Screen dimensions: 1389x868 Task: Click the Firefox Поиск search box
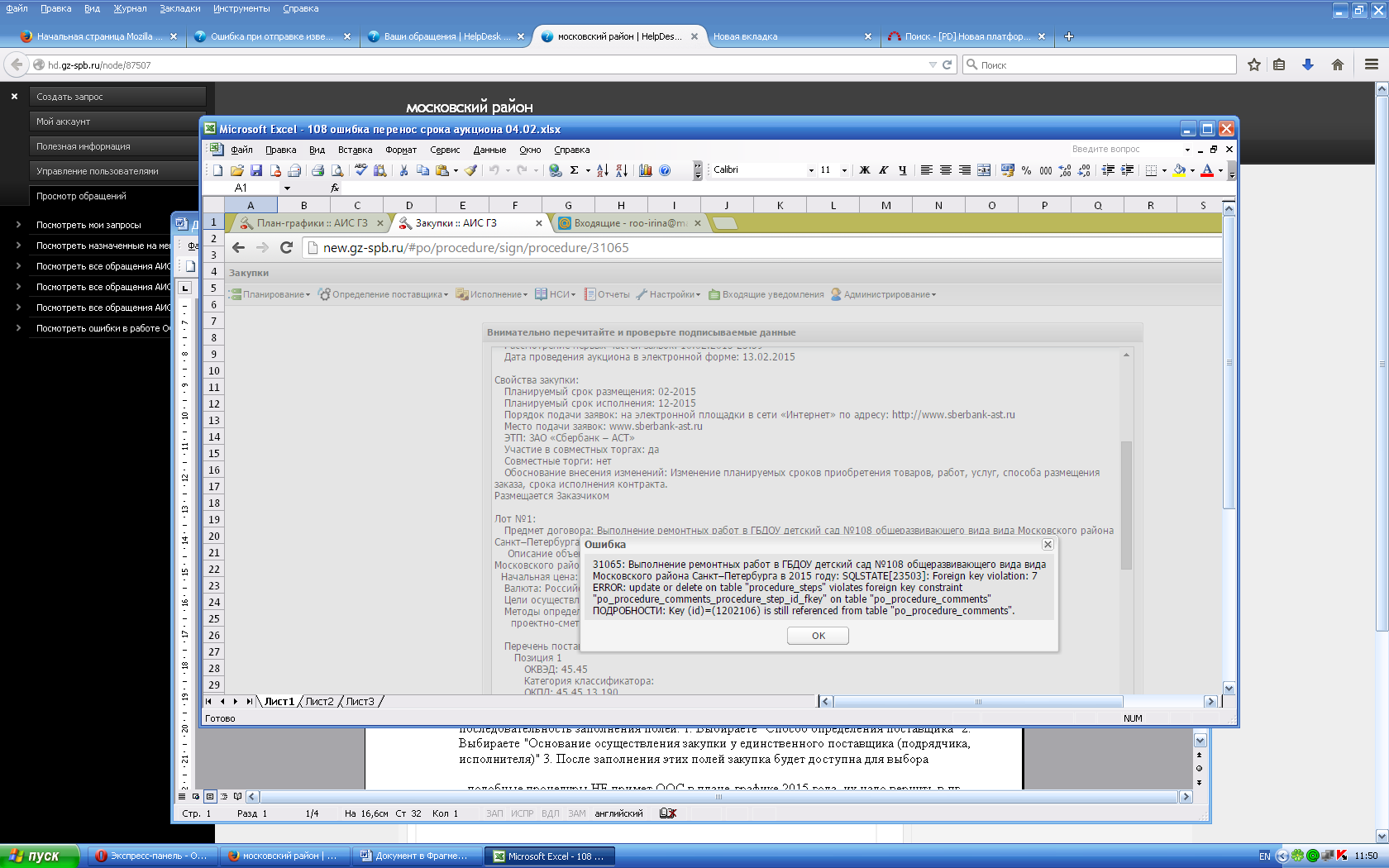click(x=1100, y=64)
